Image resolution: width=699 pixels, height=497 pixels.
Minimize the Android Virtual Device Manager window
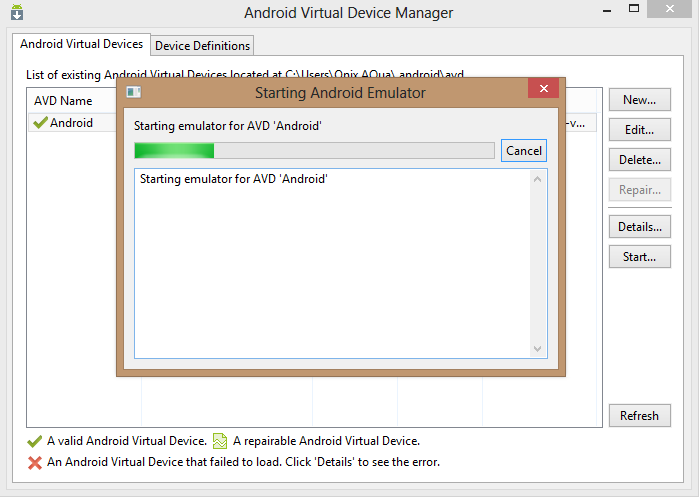(607, 10)
